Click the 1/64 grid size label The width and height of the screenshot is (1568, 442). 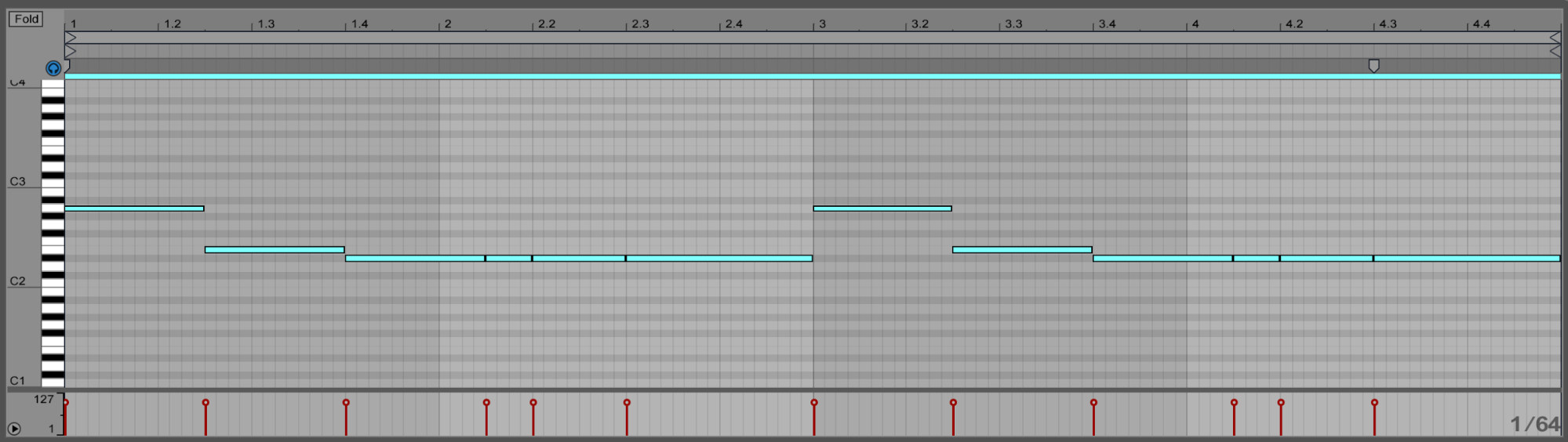click(x=1534, y=424)
